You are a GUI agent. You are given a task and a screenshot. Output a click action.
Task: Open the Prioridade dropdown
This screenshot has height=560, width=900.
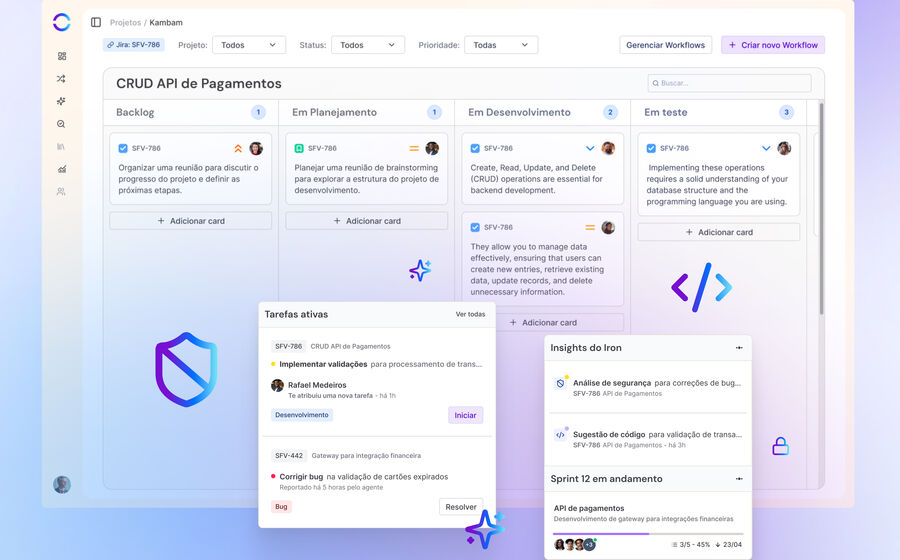[501, 45]
